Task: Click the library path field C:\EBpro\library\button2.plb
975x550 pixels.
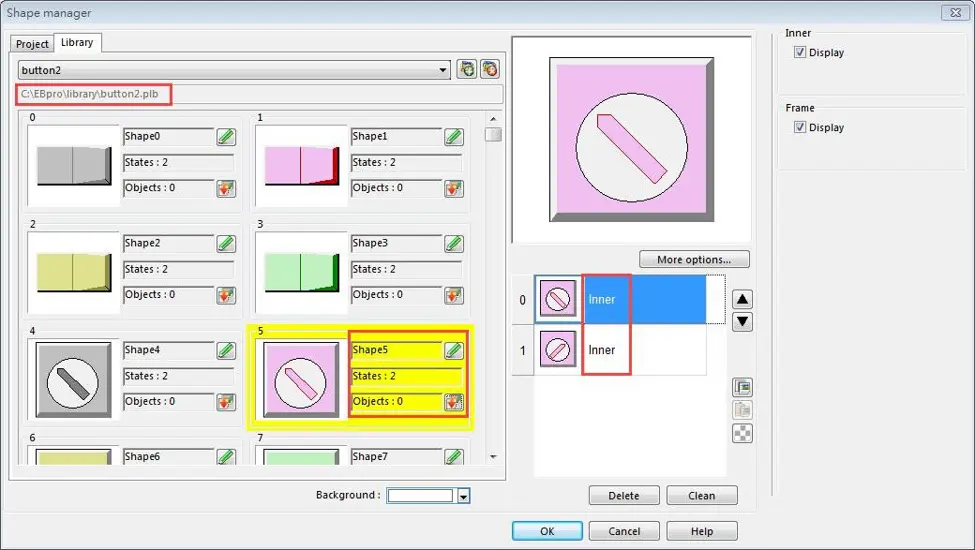Action: tap(260, 94)
